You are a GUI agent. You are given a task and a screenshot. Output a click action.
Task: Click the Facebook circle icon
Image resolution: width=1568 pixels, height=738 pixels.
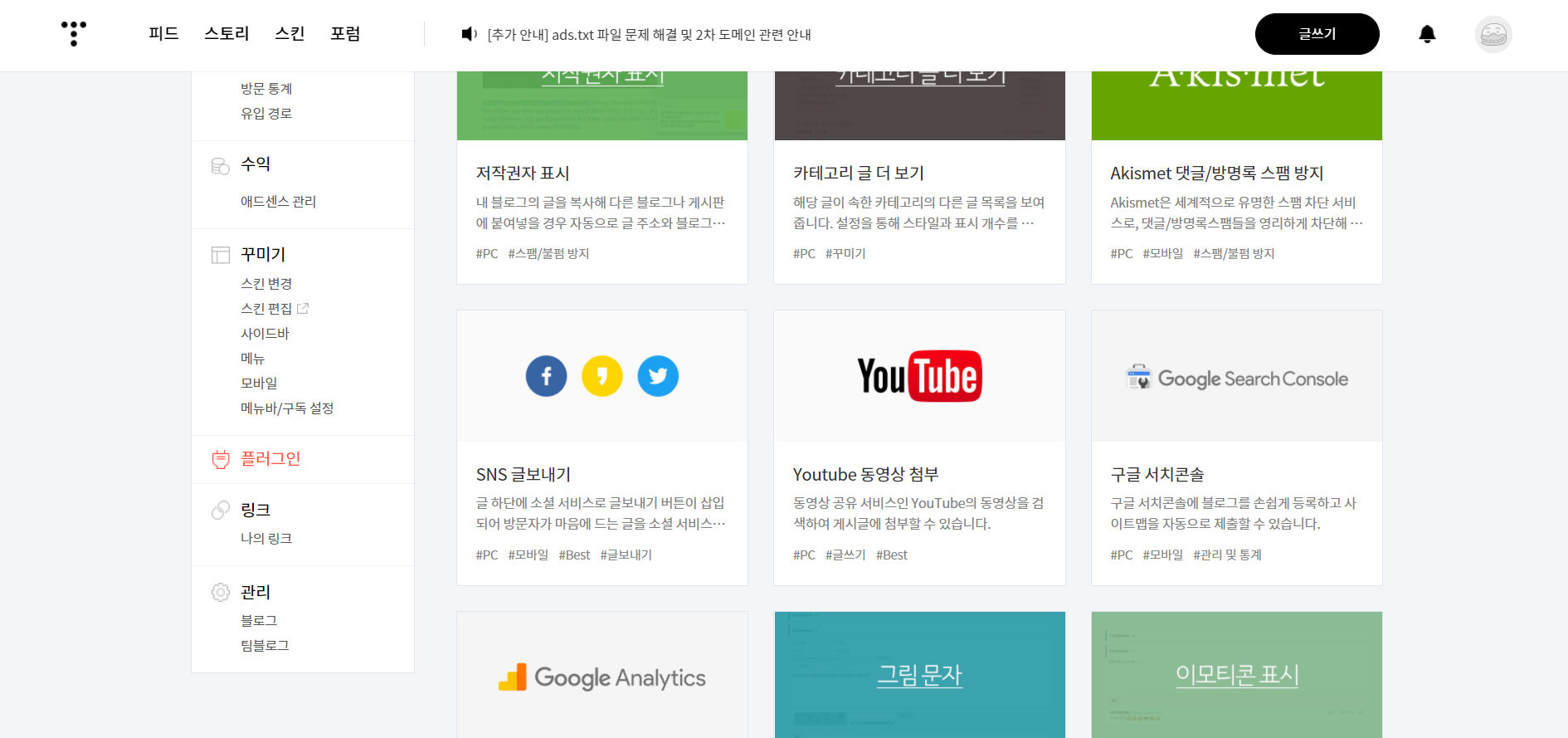(x=546, y=376)
